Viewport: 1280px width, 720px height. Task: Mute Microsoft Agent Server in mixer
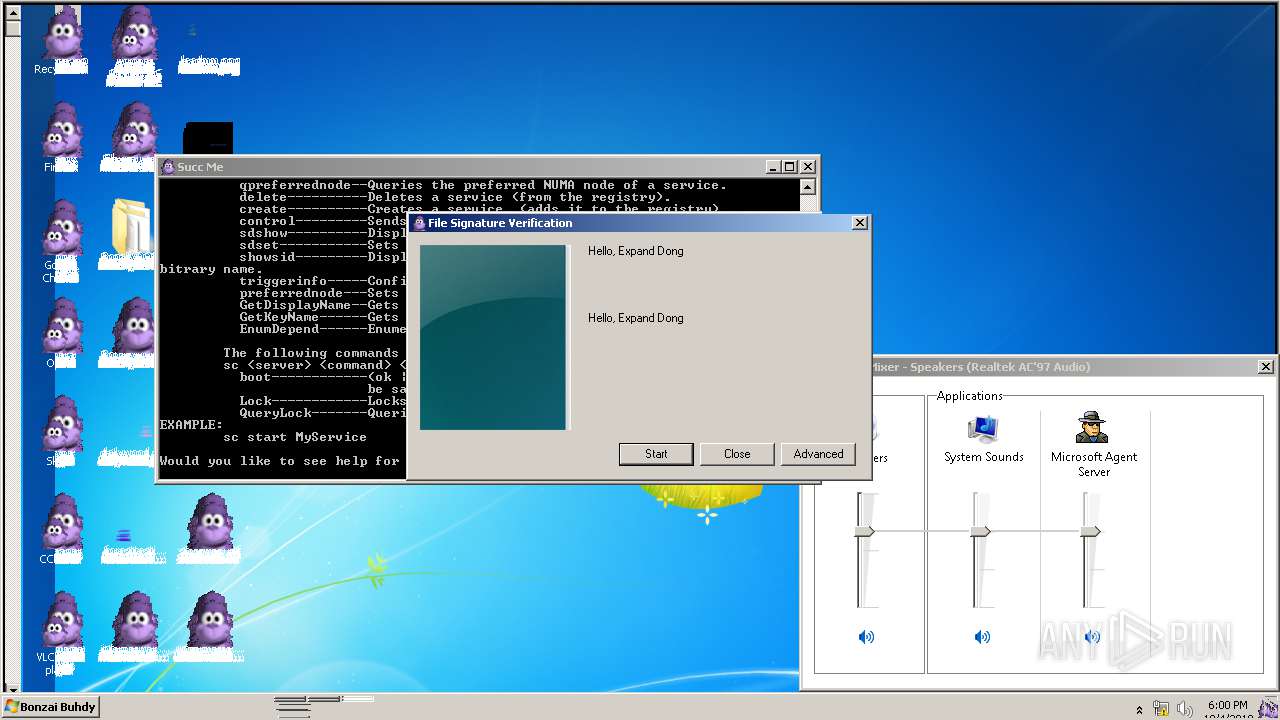click(1092, 637)
